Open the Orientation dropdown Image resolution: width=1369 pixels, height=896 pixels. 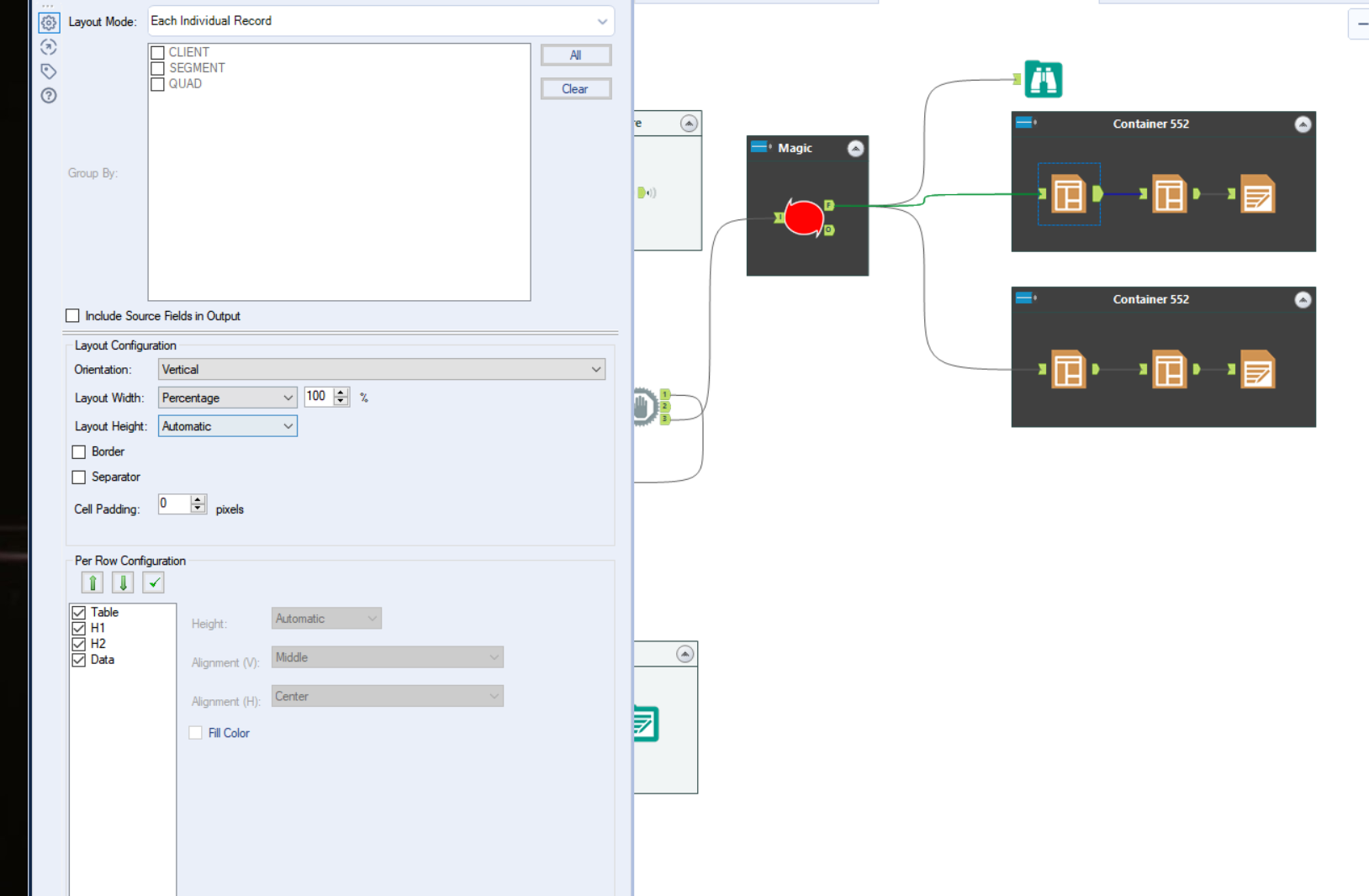pos(595,369)
